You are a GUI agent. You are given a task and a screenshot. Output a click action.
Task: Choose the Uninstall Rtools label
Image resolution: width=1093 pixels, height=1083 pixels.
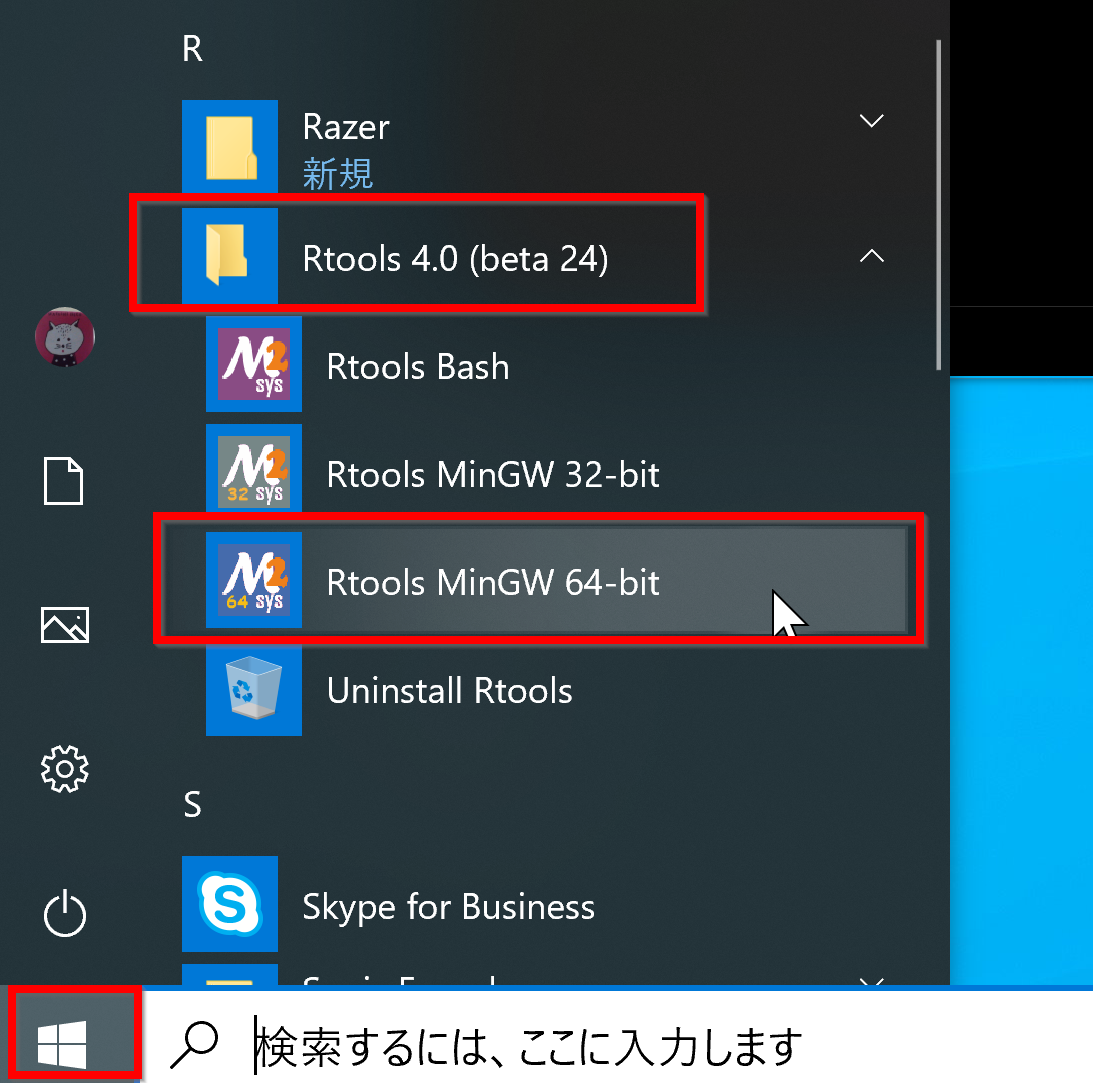(x=450, y=691)
